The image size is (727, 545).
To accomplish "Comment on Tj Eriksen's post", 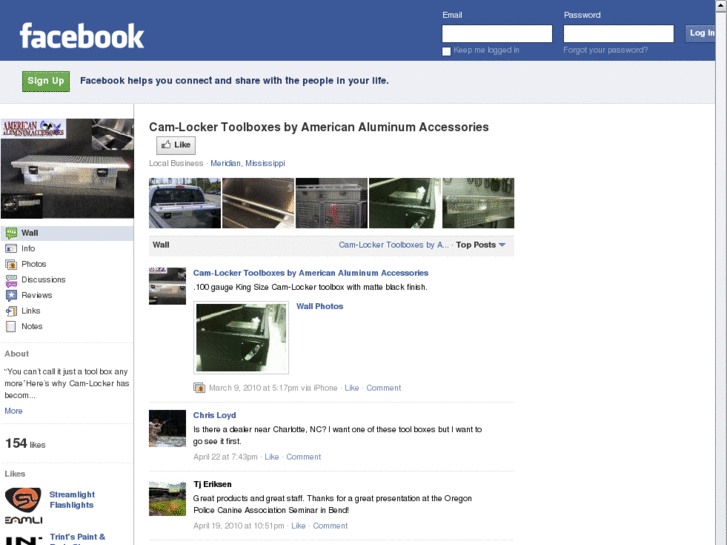I will 330,526.
